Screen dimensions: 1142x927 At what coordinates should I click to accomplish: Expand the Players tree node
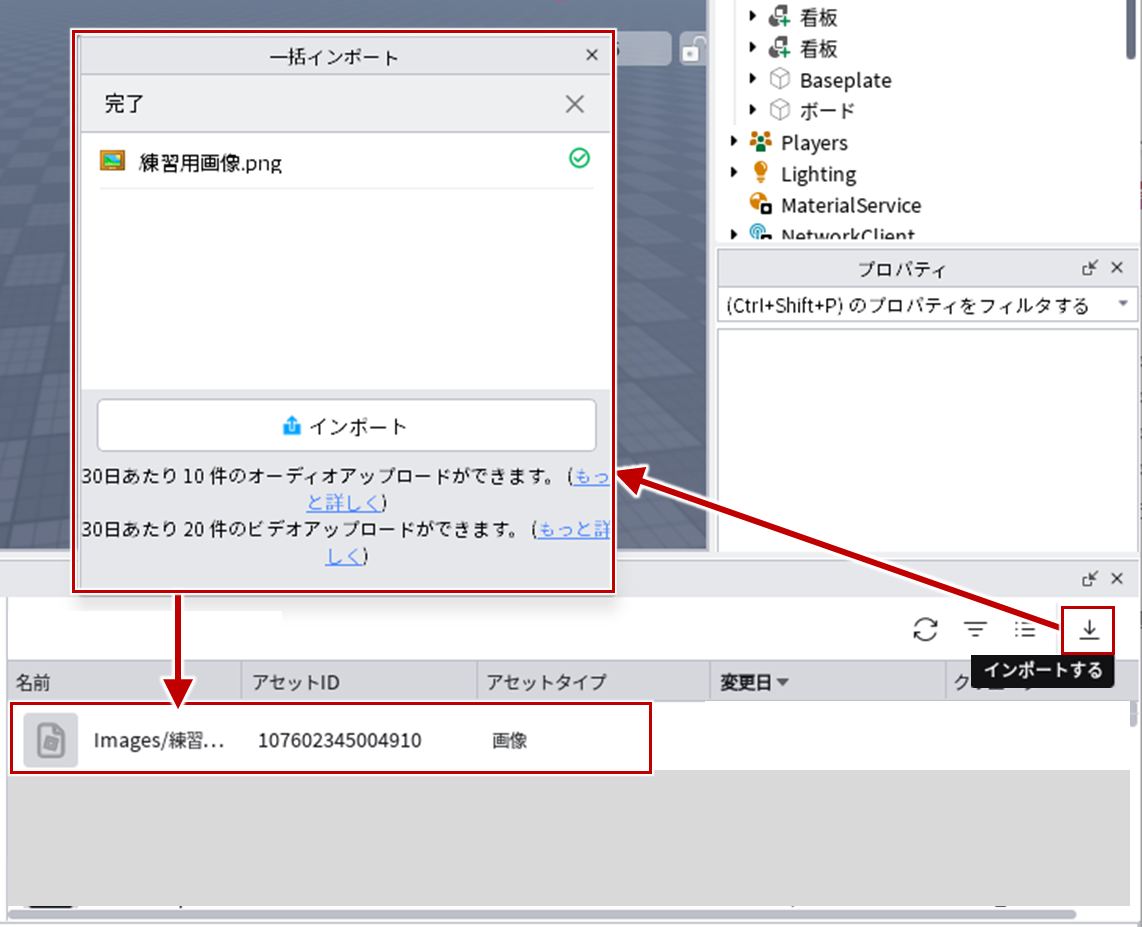(733, 141)
